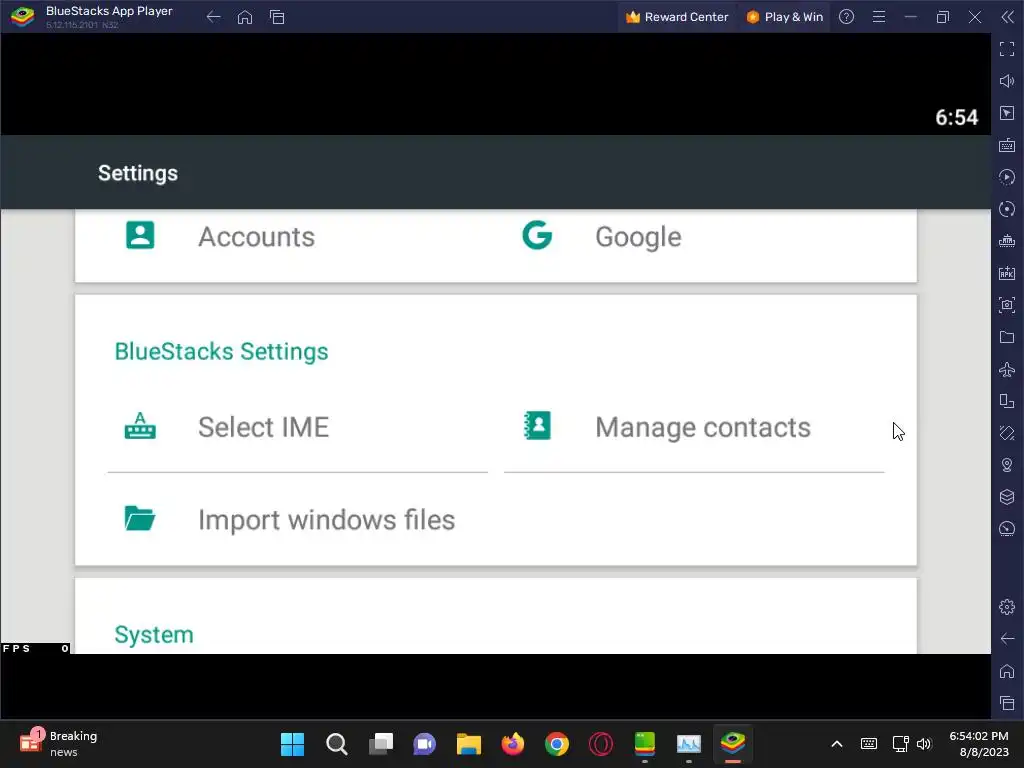Screen dimensions: 1024x768
Task: Click the title bar back arrow
Action: 214,17
